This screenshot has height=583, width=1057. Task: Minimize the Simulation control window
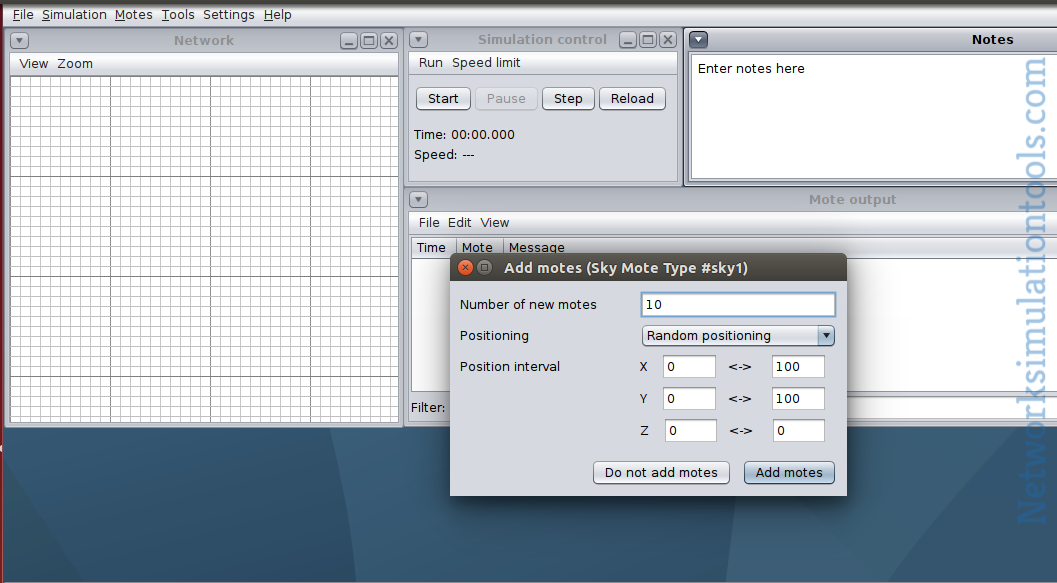(628, 40)
